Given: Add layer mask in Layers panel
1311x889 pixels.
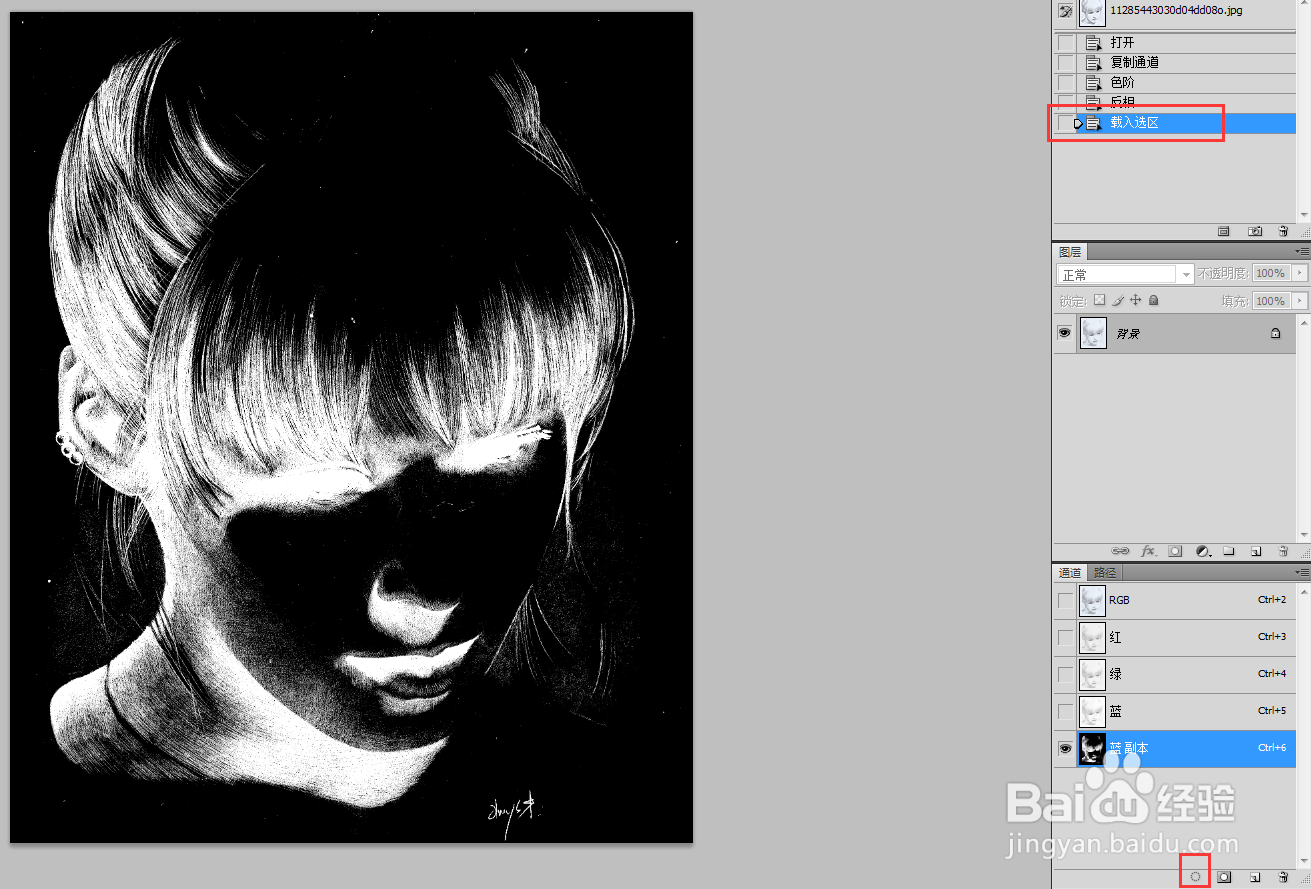Looking at the screenshot, I should [x=1175, y=551].
